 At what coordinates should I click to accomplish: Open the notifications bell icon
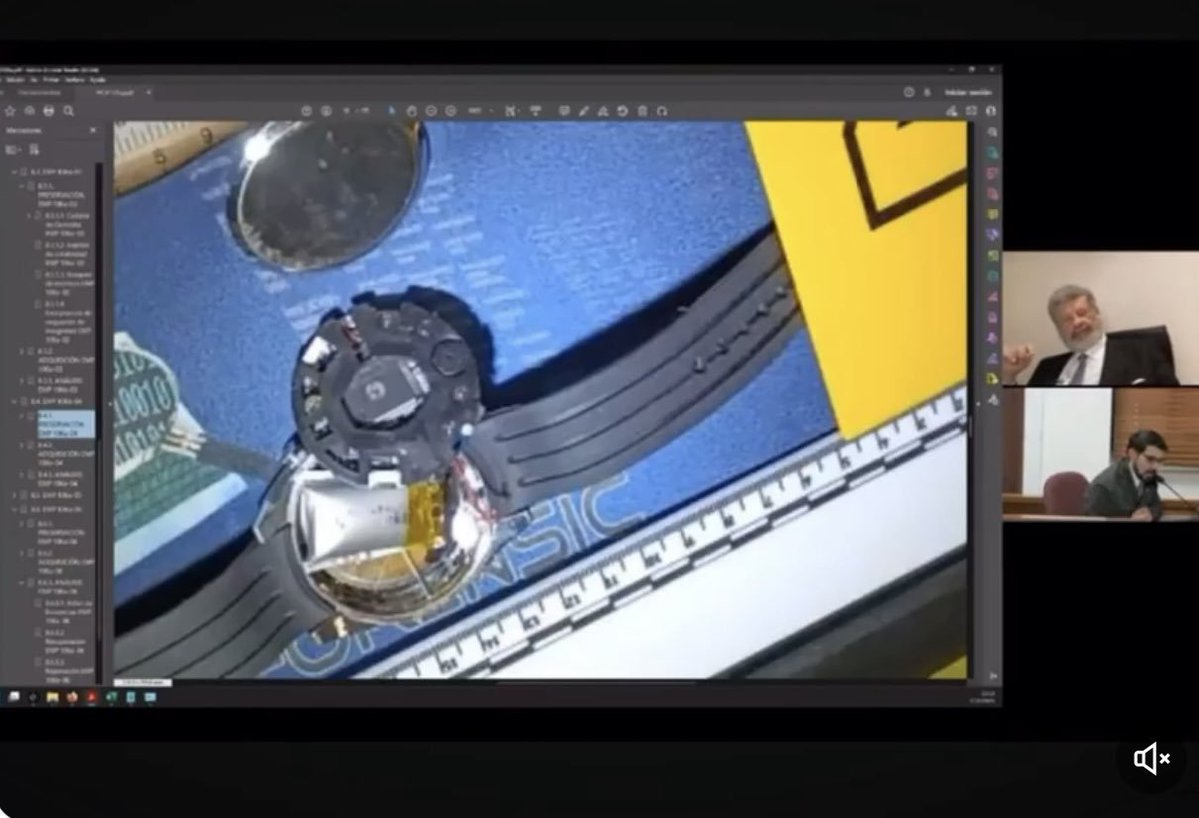[928, 92]
